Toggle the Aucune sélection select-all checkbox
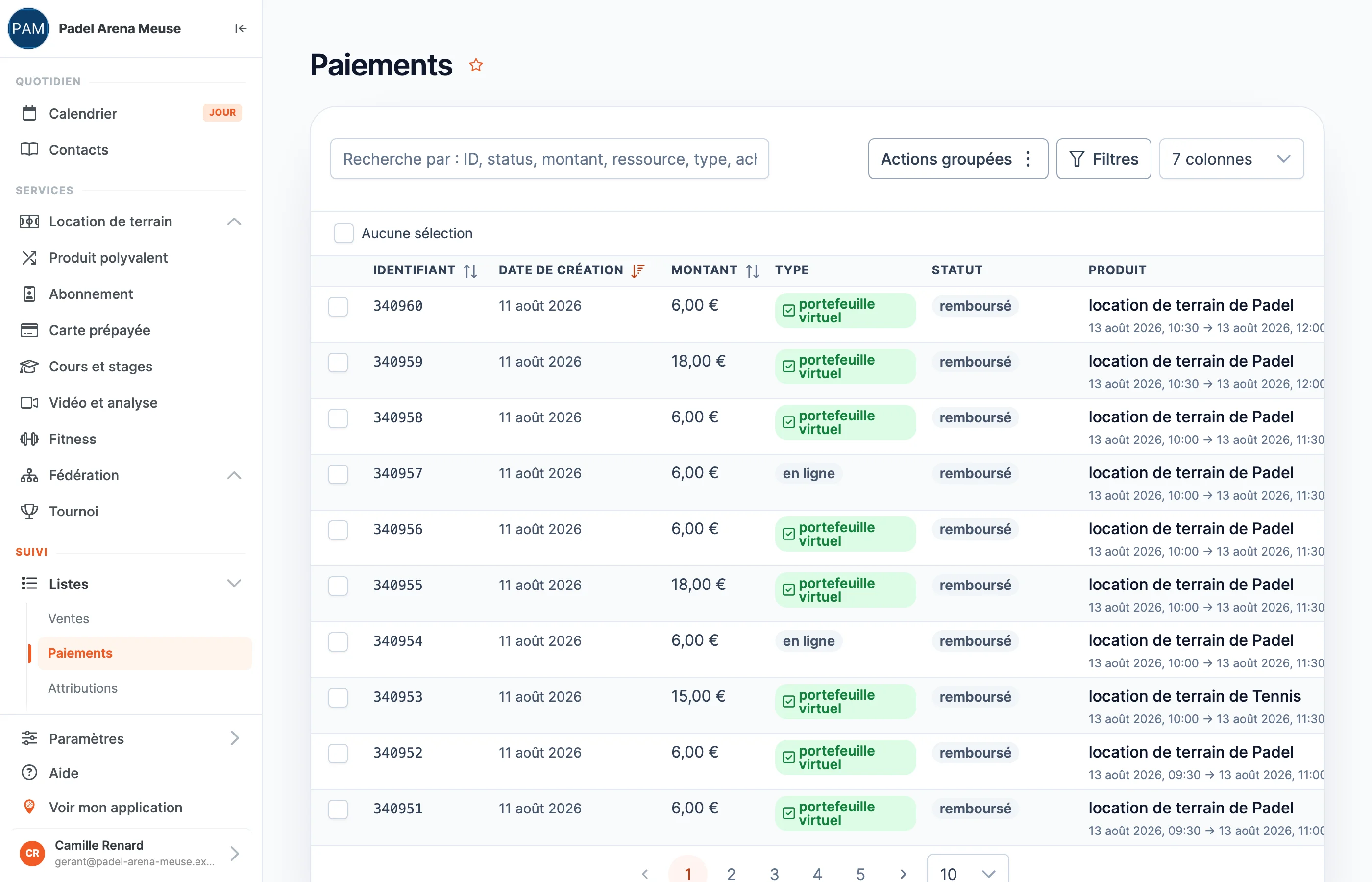Viewport: 1372px width, 882px height. [343, 233]
